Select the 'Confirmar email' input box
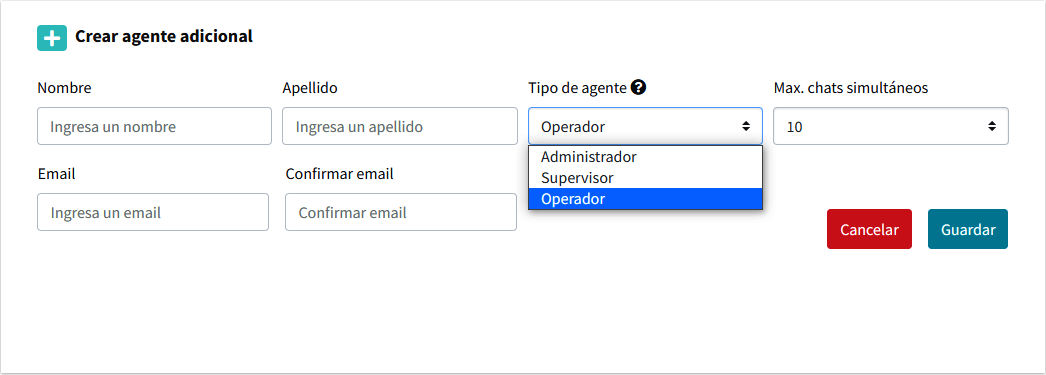 coord(401,212)
